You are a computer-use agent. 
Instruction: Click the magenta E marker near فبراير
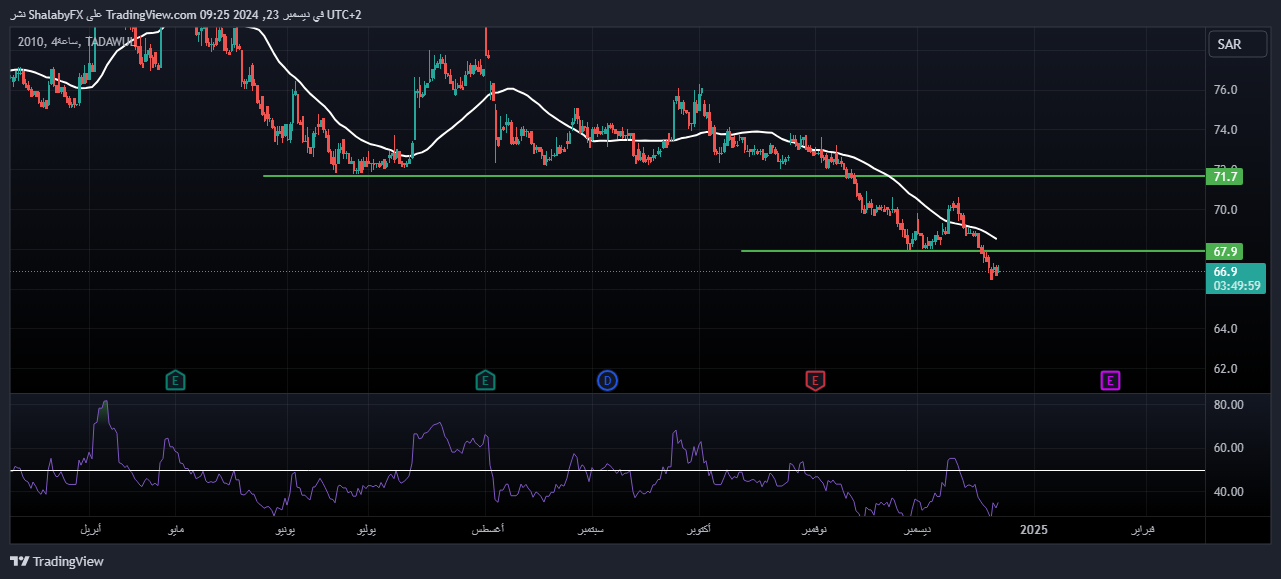(x=1110, y=381)
